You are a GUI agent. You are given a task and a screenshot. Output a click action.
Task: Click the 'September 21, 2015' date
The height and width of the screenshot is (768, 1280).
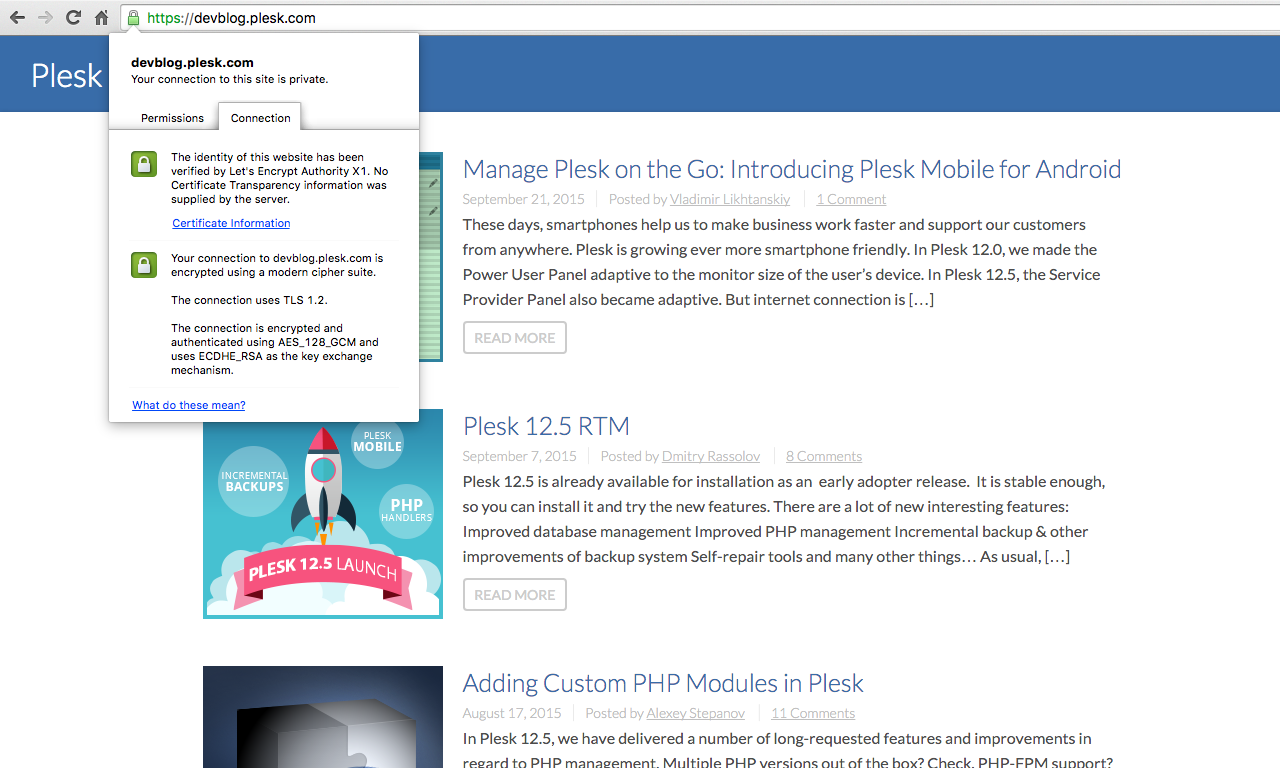524,199
